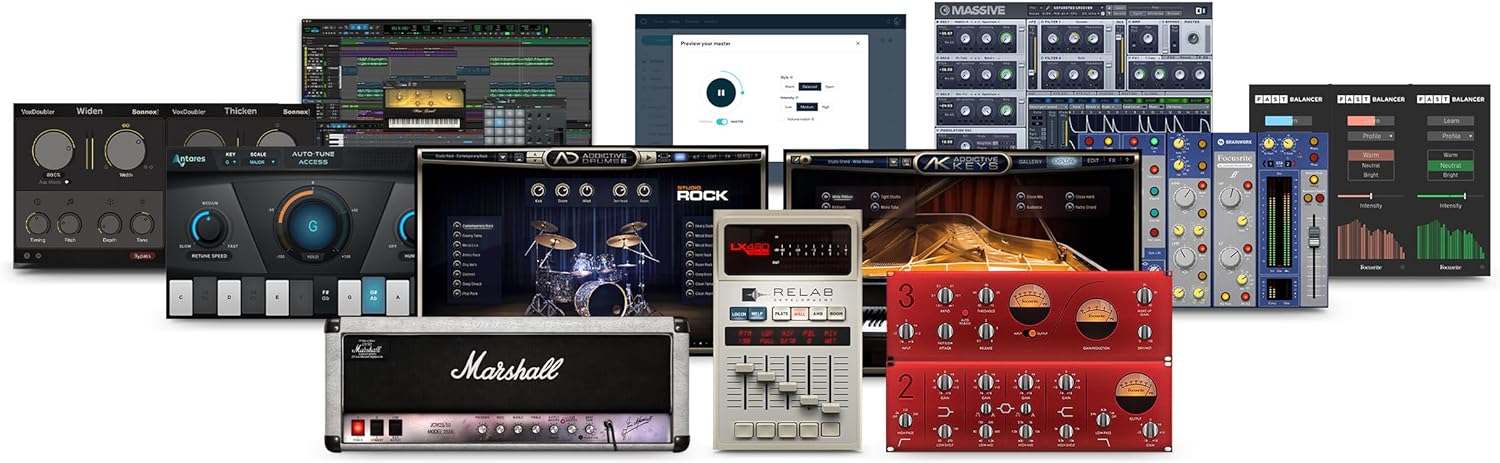Toggle the original/master switch in preview

coord(721,122)
